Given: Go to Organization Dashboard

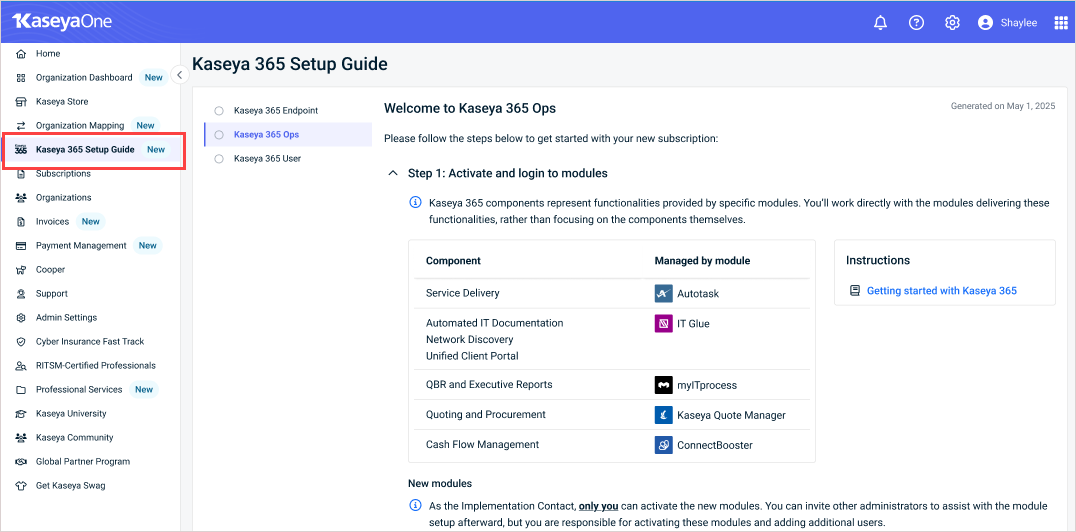Looking at the screenshot, I should pyautogui.click(x=84, y=78).
